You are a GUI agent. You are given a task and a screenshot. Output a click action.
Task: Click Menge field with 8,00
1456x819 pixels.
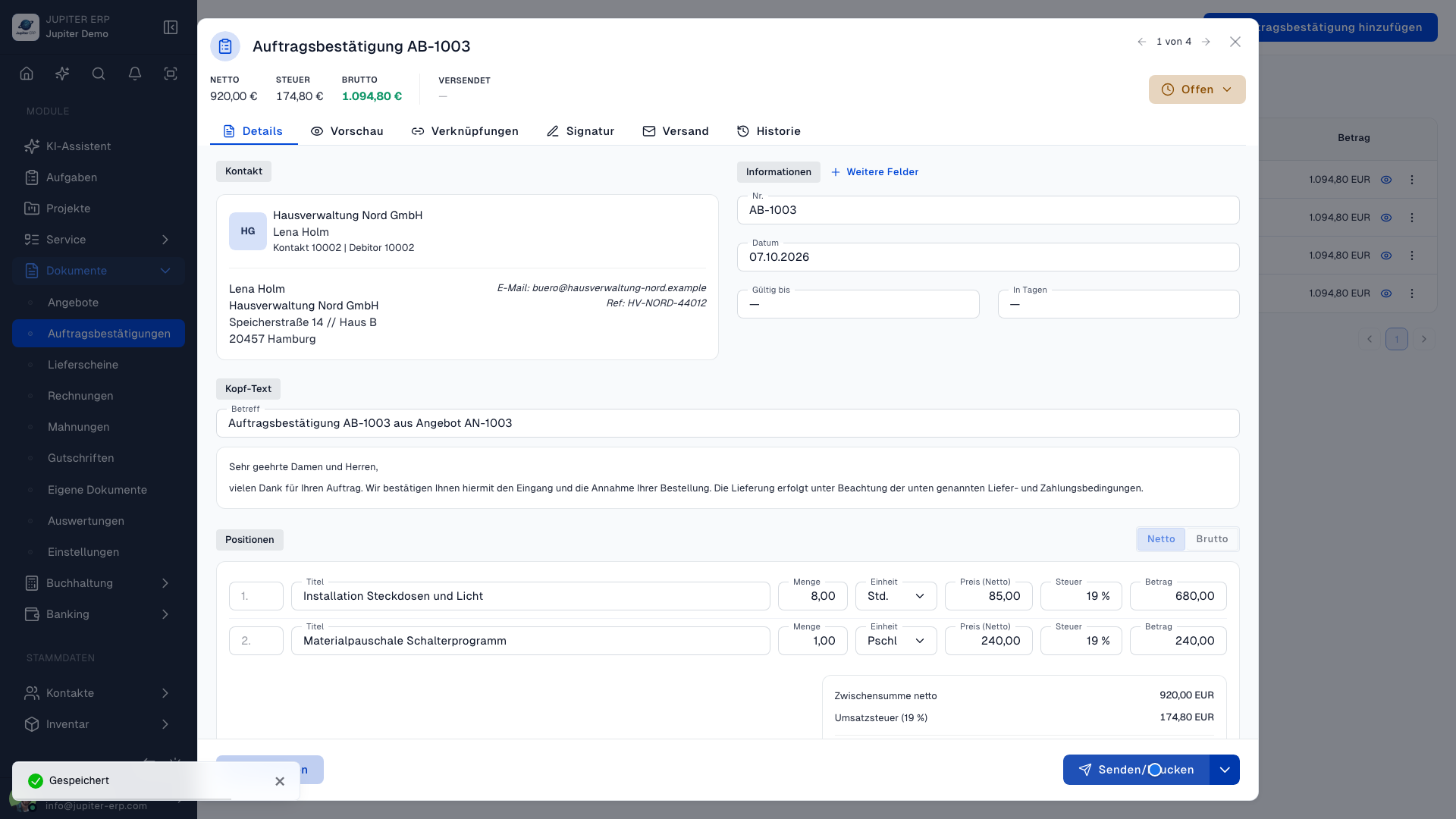[x=812, y=596]
